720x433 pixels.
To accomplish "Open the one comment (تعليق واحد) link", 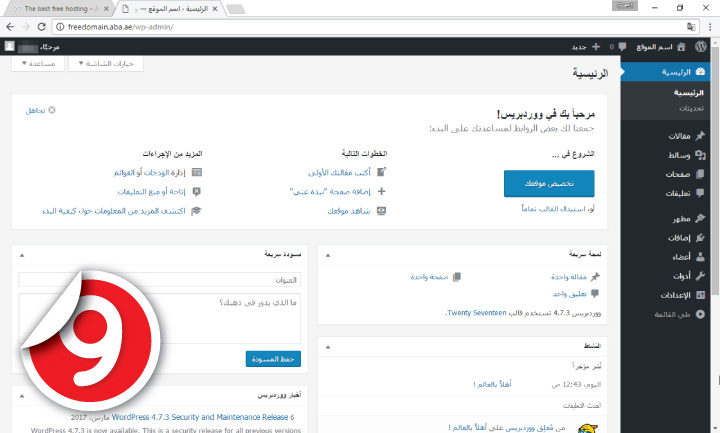I will point(570,294).
